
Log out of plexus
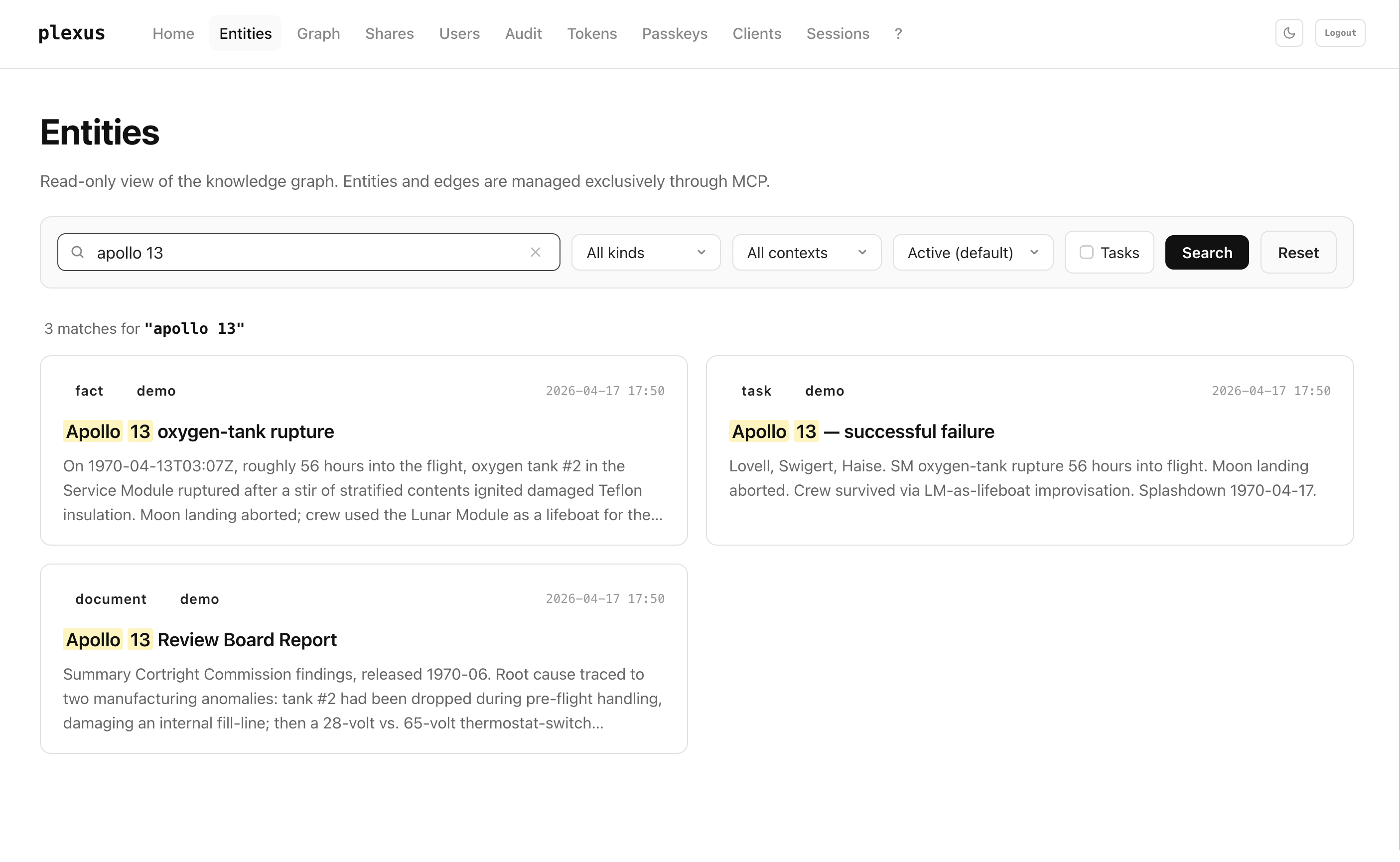coord(1340,32)
